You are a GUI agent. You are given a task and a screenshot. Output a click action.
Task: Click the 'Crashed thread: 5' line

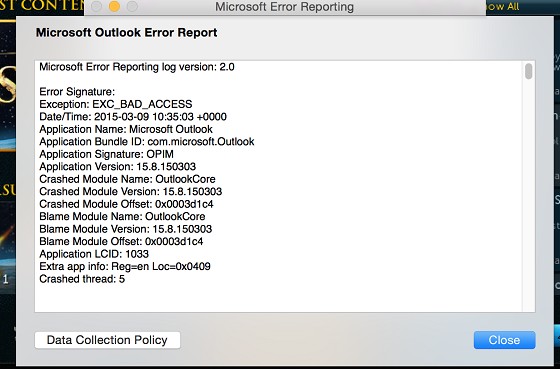82,279
